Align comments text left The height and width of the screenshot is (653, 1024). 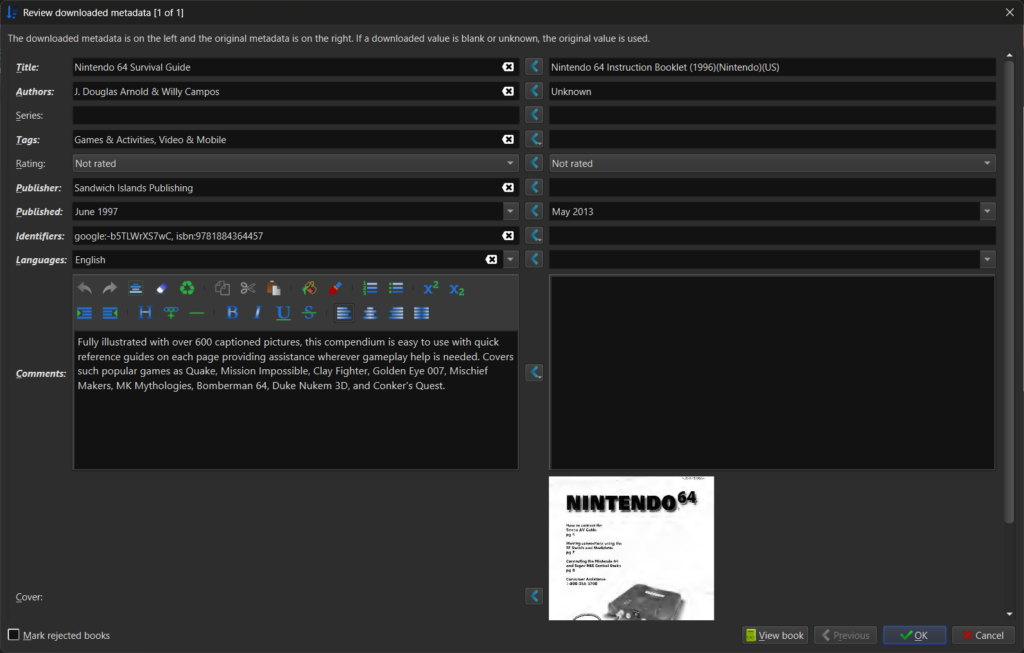pyautogui.click(x=344, y=313)
